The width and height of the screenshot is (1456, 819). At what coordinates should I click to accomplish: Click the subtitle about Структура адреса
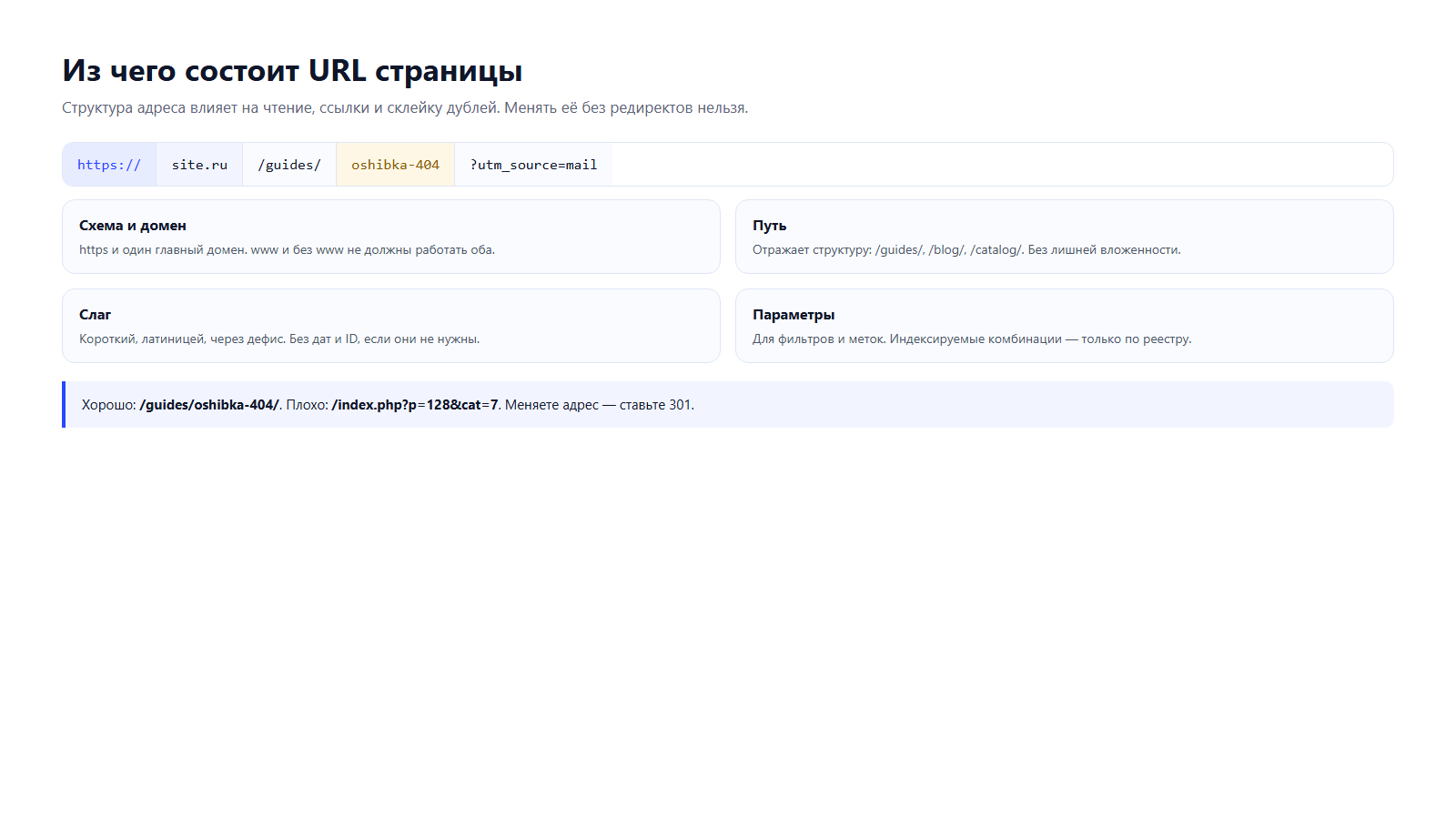tap(405, 107)
